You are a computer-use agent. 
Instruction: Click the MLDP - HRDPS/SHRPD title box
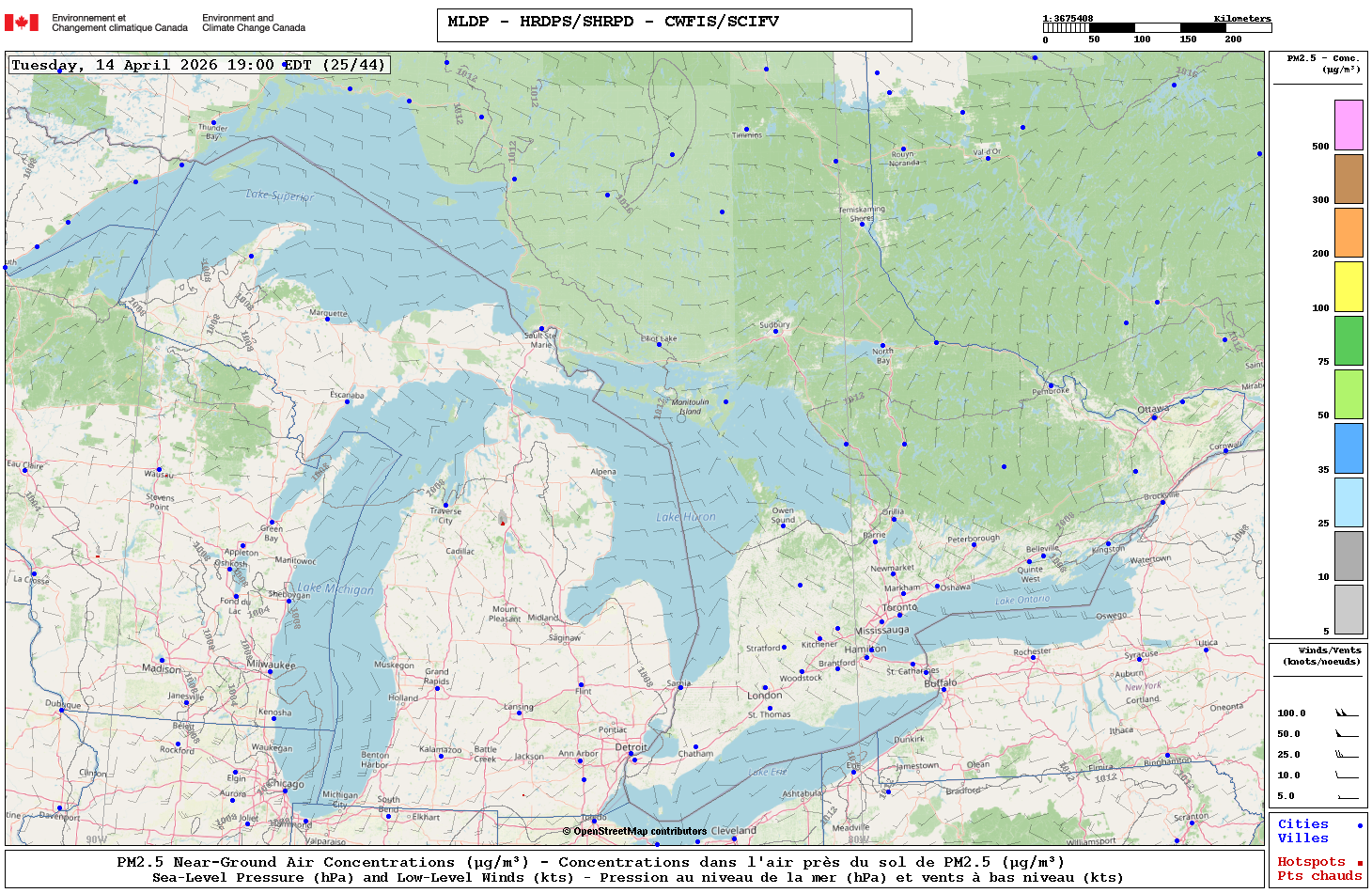(674, 24)
